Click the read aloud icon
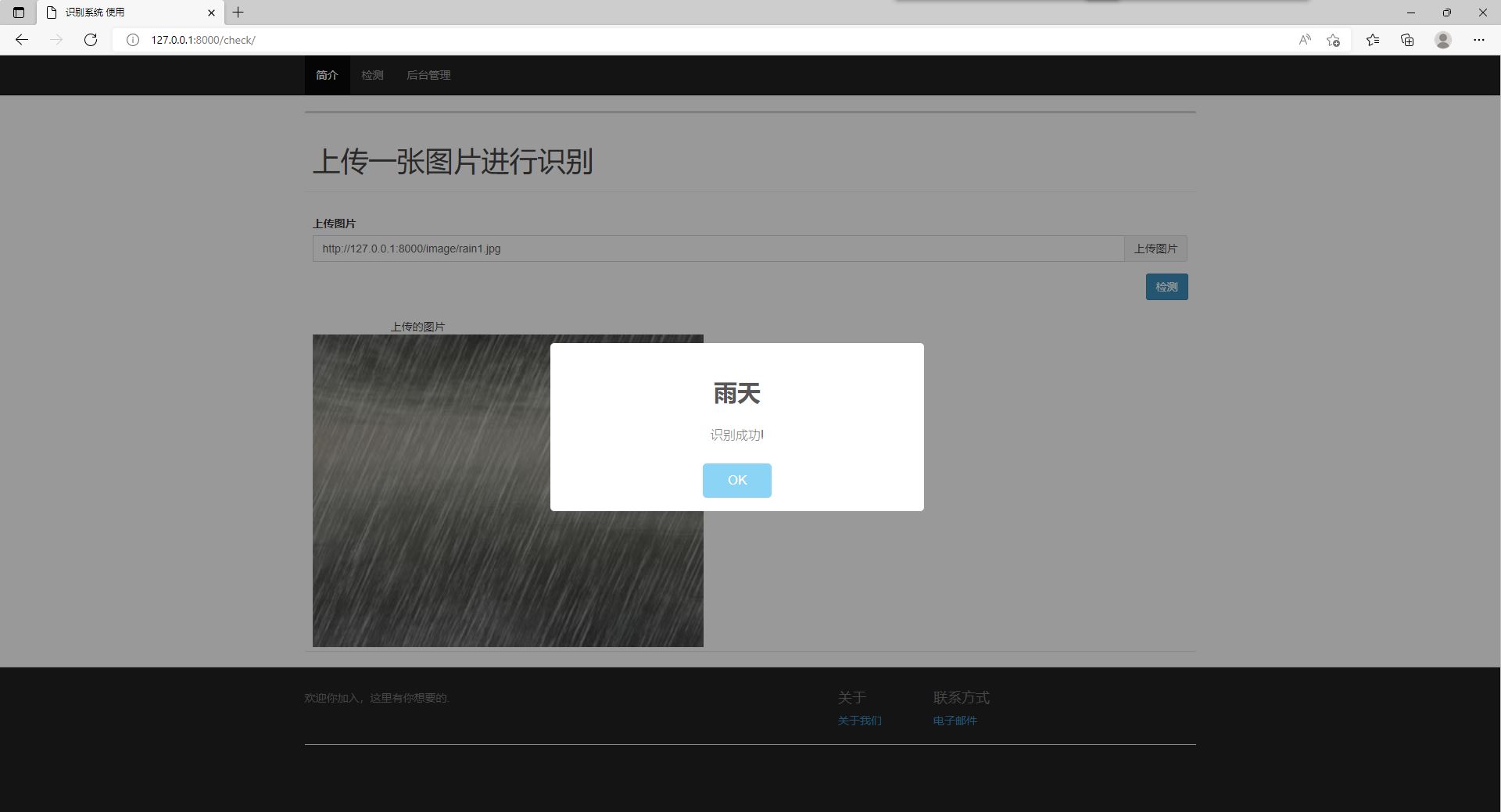The width and height of the screenshot is (1501, 812). pos(1305,40)
